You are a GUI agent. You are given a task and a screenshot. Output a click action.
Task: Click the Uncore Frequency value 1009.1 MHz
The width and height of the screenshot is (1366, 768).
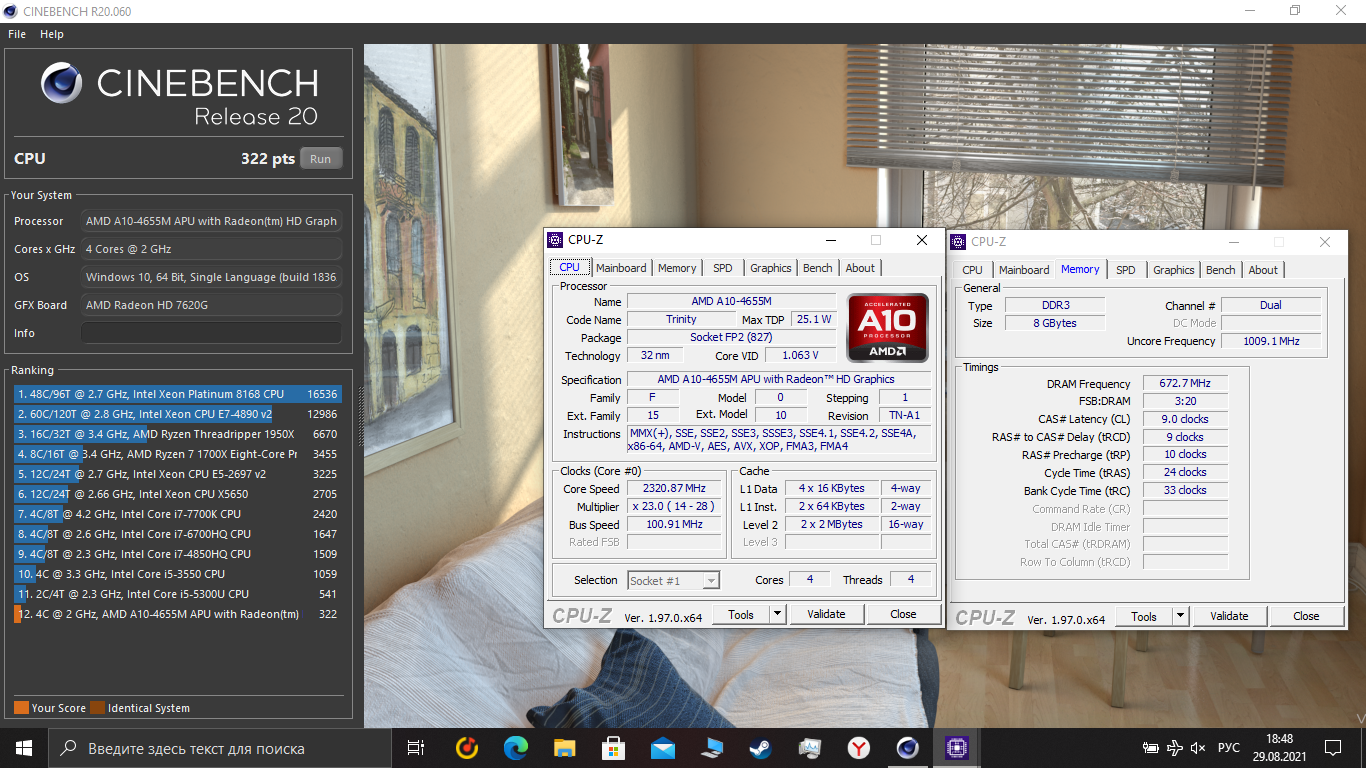point(1271,341)
